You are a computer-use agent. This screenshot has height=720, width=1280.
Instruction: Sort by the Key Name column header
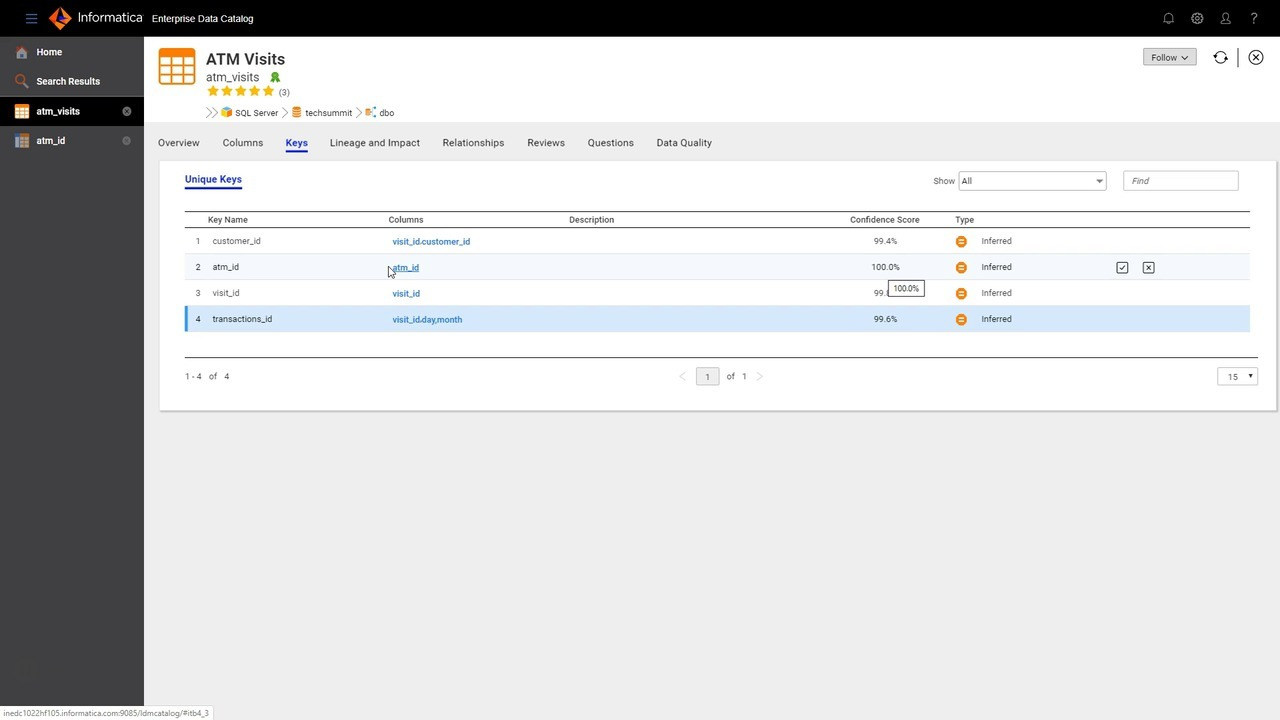228,220
